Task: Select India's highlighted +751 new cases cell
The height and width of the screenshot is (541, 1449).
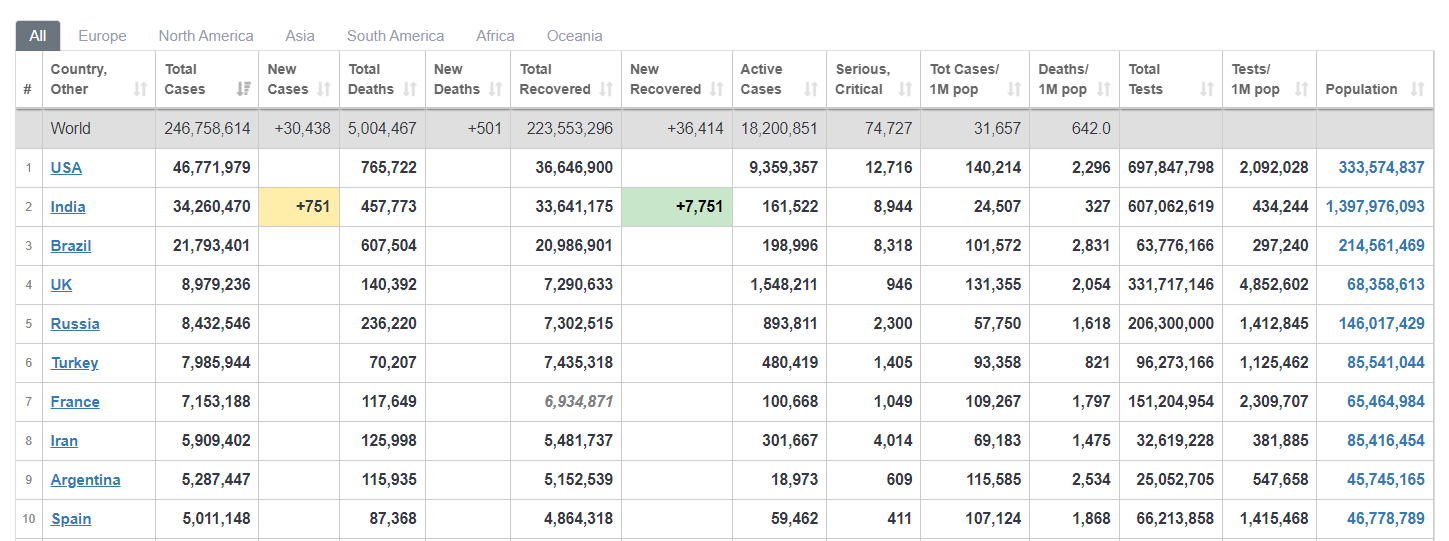Action: [299, 207]
